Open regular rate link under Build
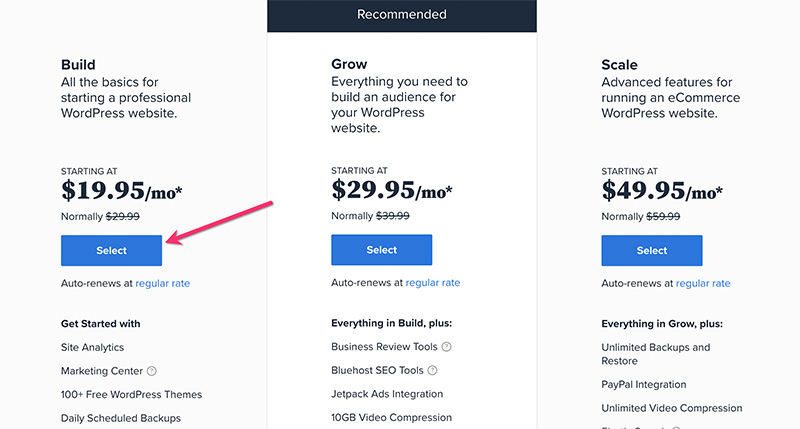The image size is (800, 429). (x=163, y=284)
